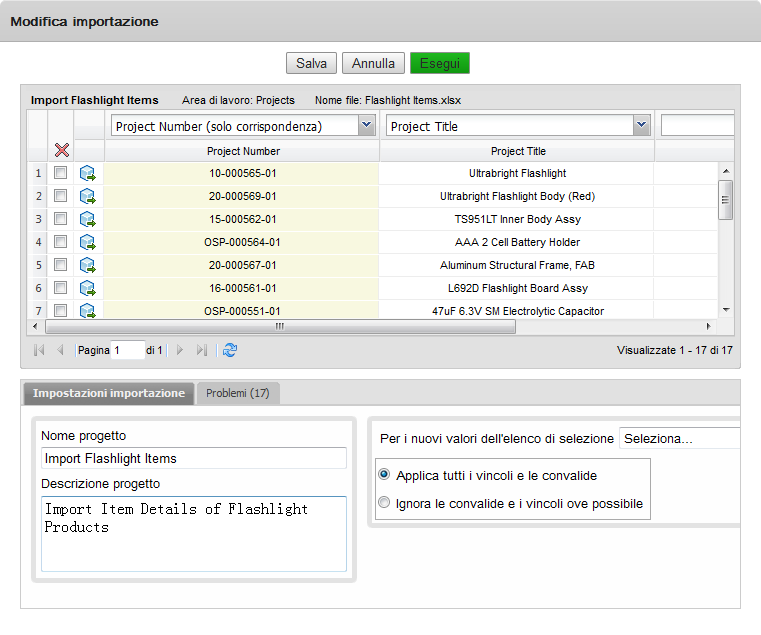761x635 pixels.
Task: Click cell 10-000565-01
Action: [x=242, y=173]
